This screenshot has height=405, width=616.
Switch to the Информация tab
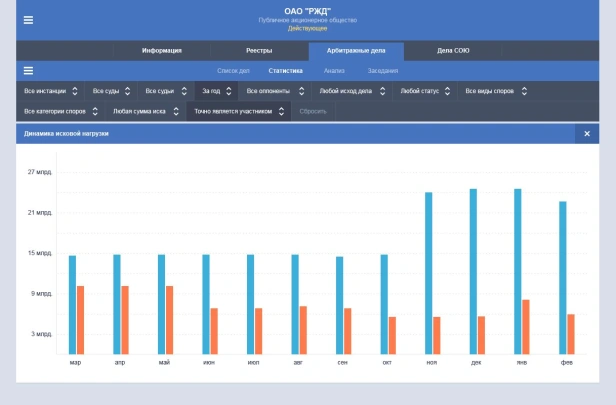162,51
